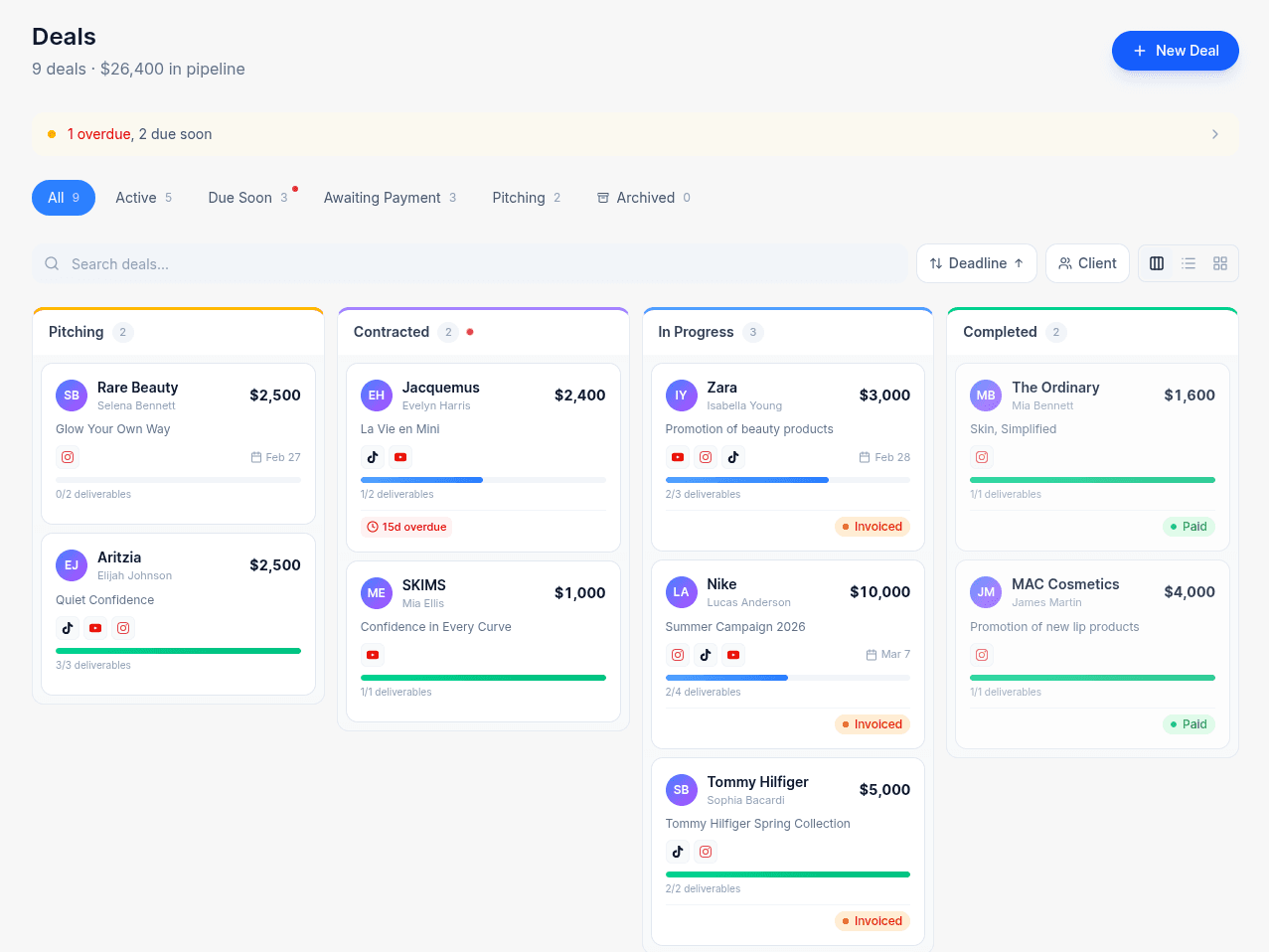1269x952 pixels.
Task: Switch to the Awaiting Payment filter tab
Action: (390, 198)
